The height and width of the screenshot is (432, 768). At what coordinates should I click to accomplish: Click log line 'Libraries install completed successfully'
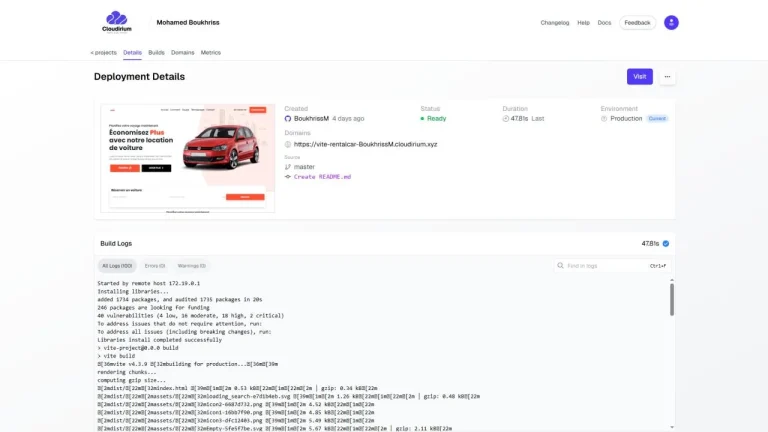[x=160, y=340]
